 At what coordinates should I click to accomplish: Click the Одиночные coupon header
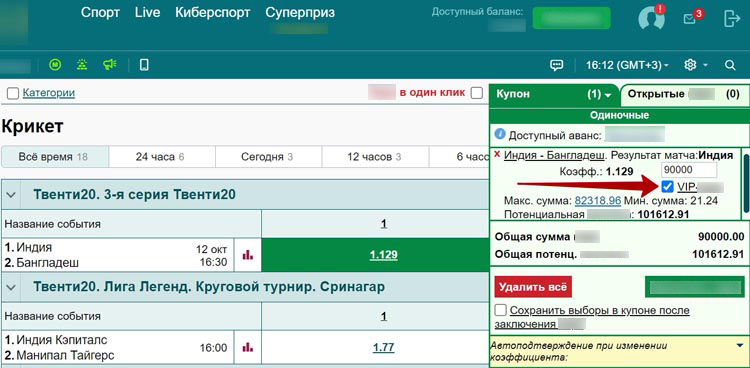(619, 115)
